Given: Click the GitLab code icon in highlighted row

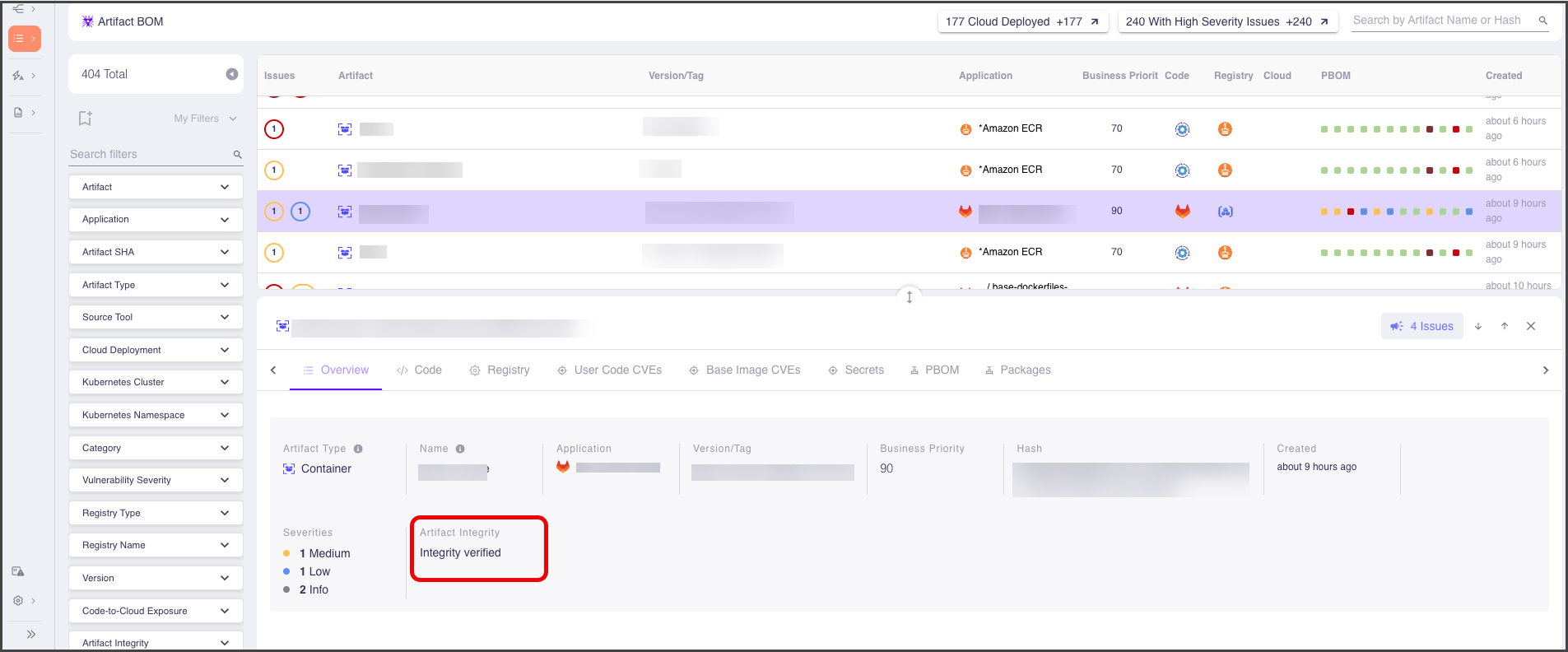Looking at the screenshot, I should (x=1182, y=212).
